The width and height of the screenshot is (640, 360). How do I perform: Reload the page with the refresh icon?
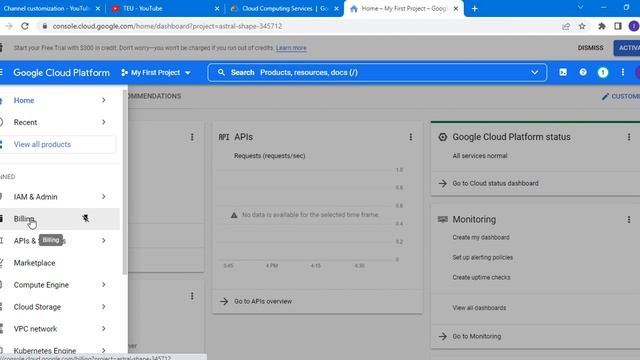(25, 26)
